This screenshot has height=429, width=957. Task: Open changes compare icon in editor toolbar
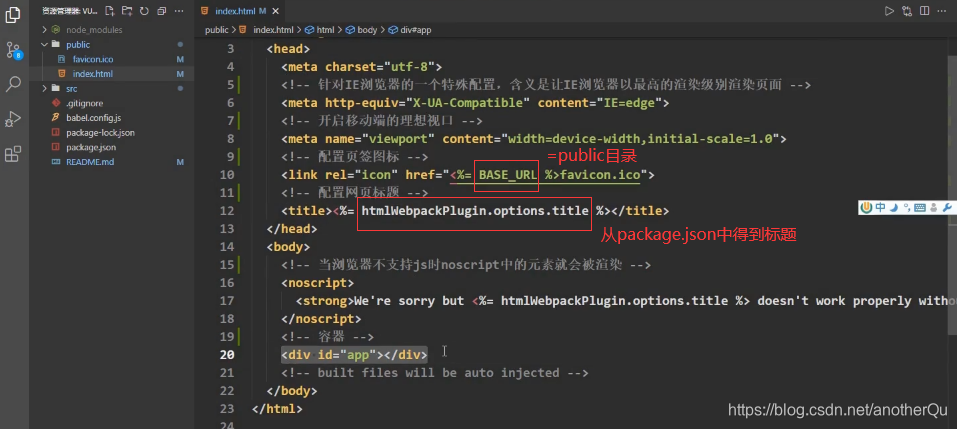pyautogui.click(x=907, y=11)
